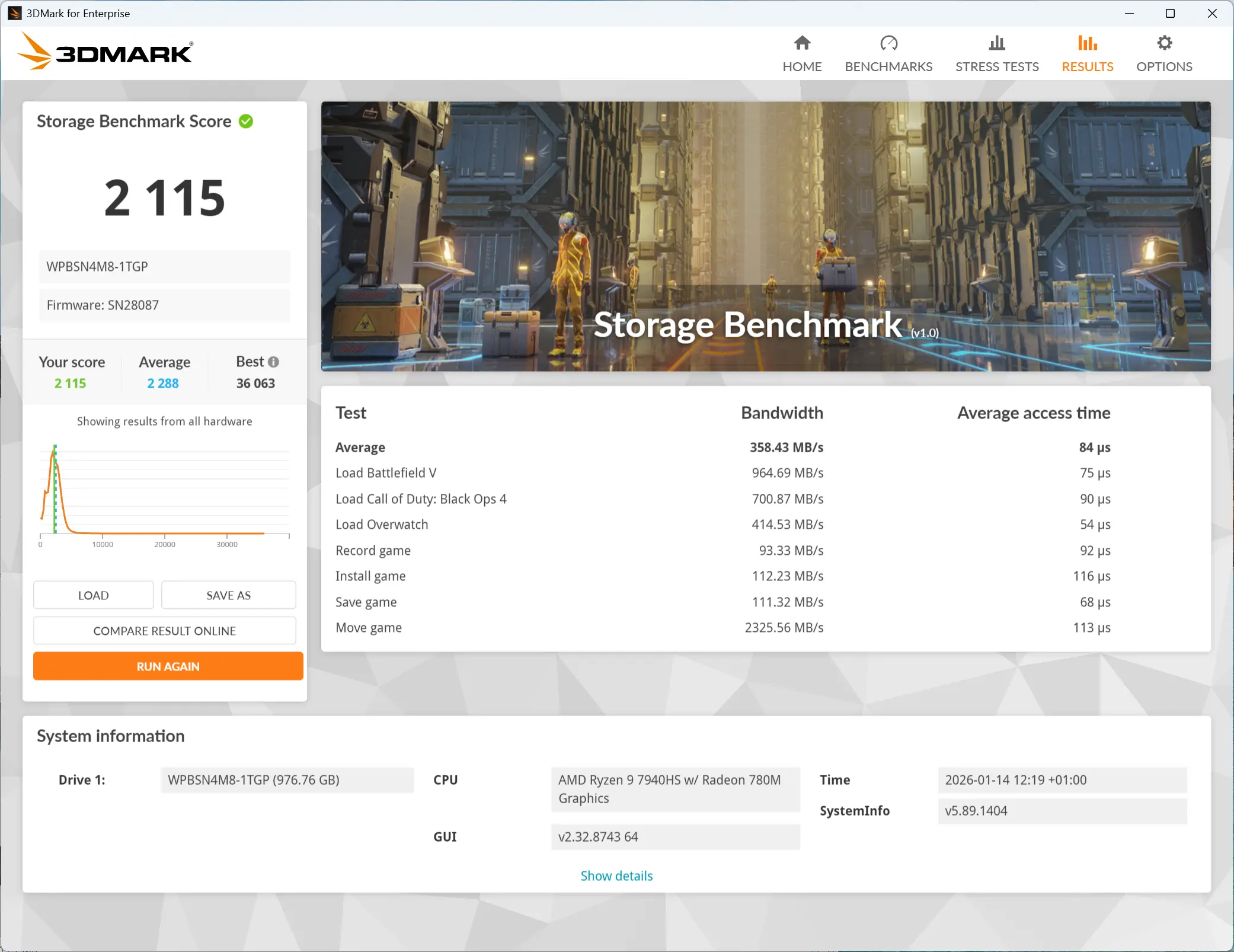Click the Average access time column header
The height and width of the screenshot is (952, 1234).
coord(1034,413)
